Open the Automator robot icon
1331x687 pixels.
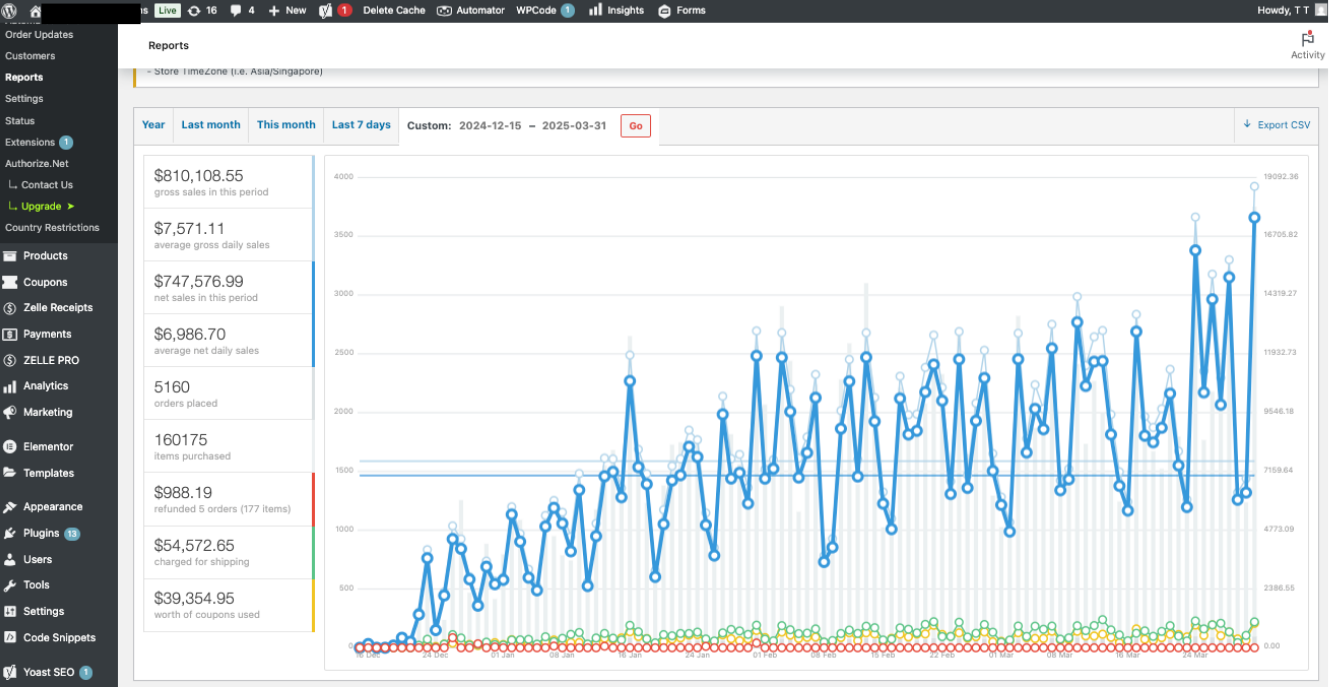[445, 10]
